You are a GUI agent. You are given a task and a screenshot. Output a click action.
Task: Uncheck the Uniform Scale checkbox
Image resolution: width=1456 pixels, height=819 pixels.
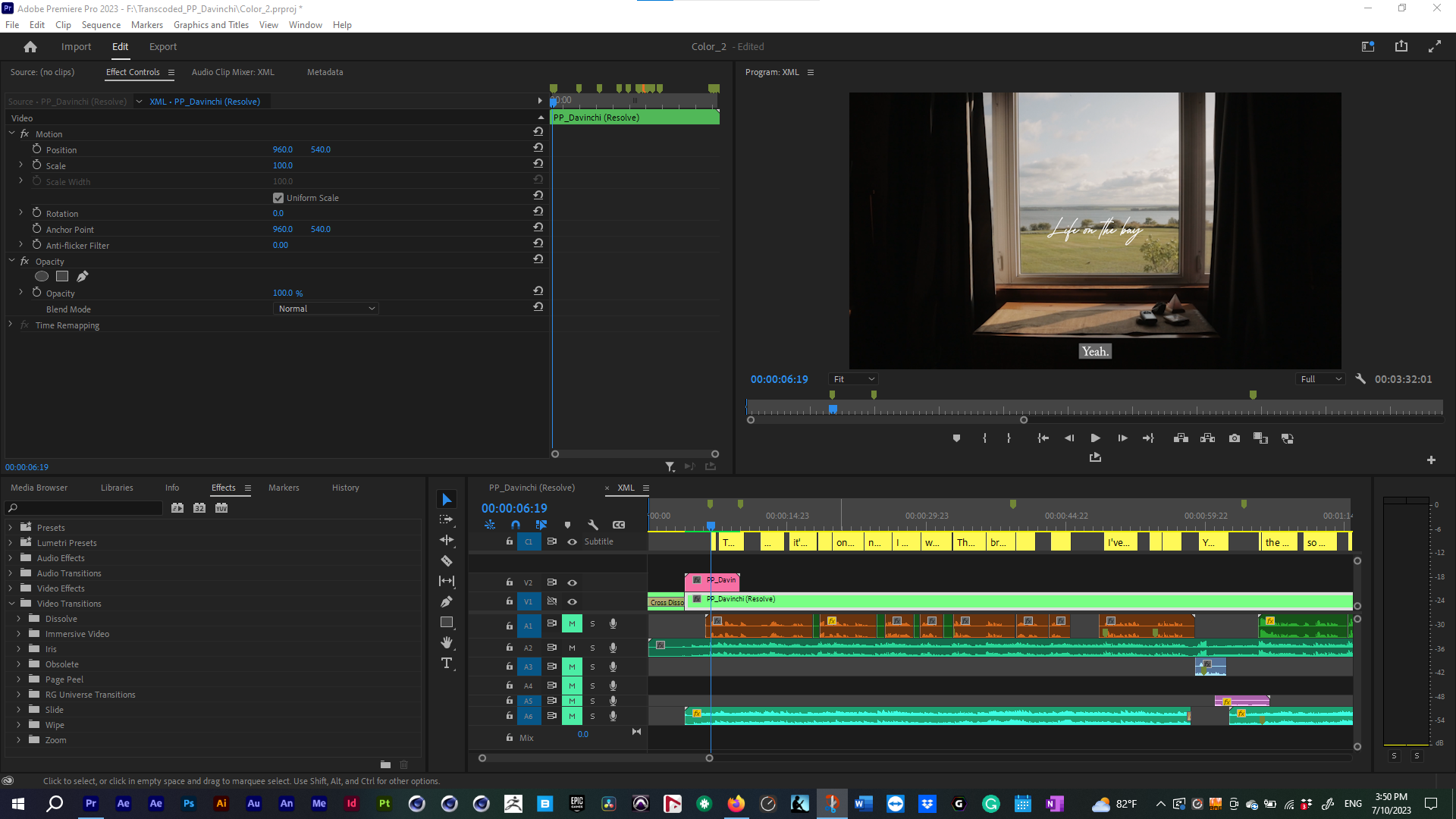point(278,197)
